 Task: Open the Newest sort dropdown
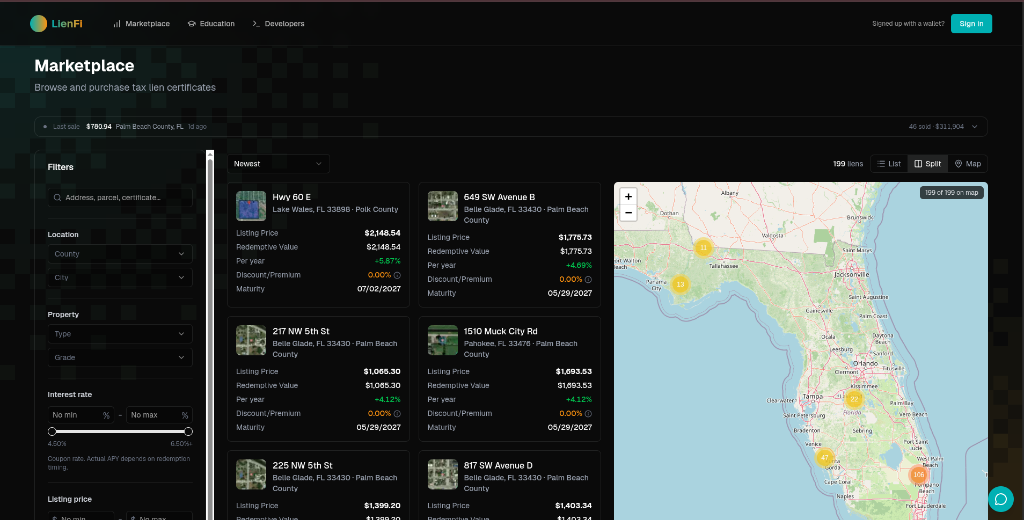pyautogui.click(x=278, y=164)
